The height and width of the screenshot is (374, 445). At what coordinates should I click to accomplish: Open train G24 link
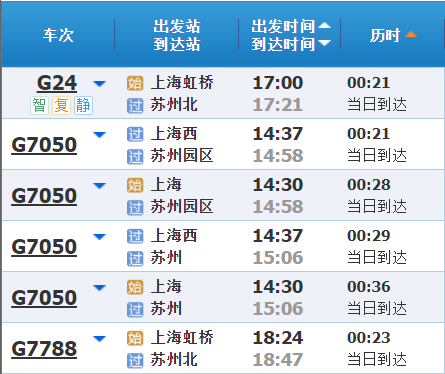57,83
